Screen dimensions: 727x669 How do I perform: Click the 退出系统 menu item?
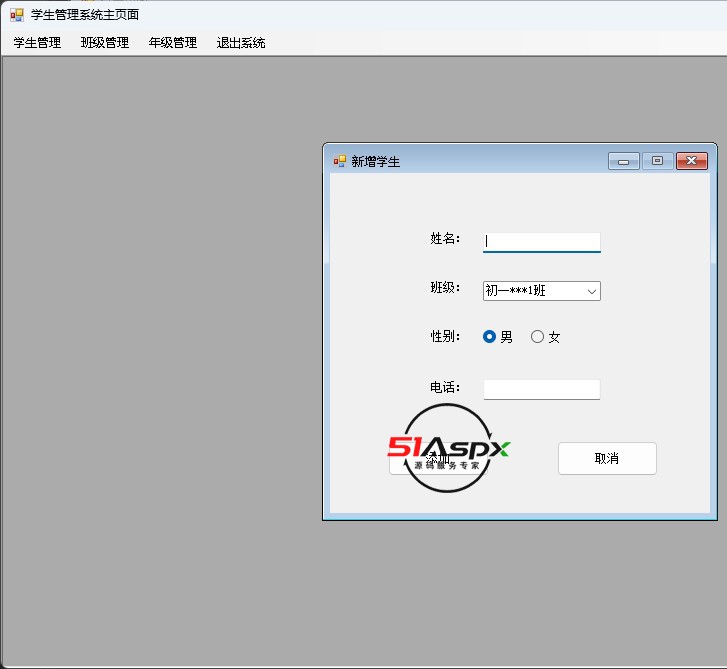(x=241, y=43)
